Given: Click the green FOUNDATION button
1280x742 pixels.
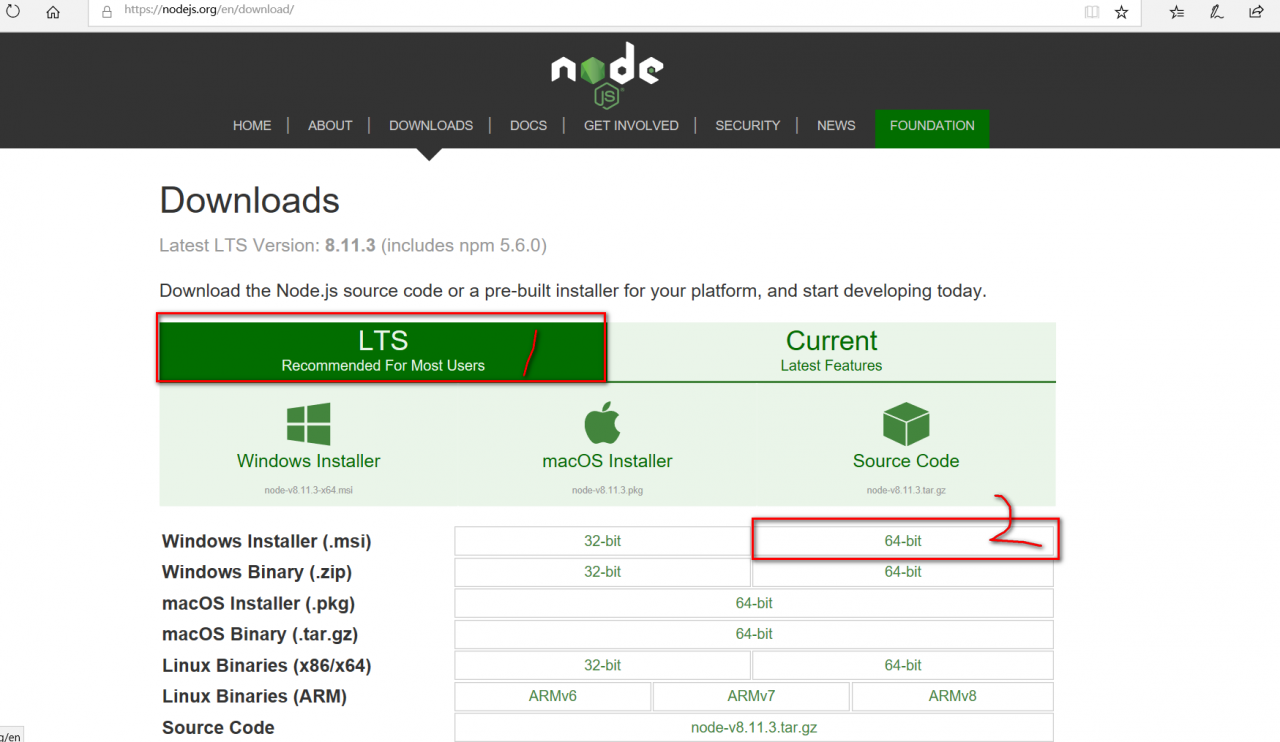Looking at the screenshot, I should 932,128.
